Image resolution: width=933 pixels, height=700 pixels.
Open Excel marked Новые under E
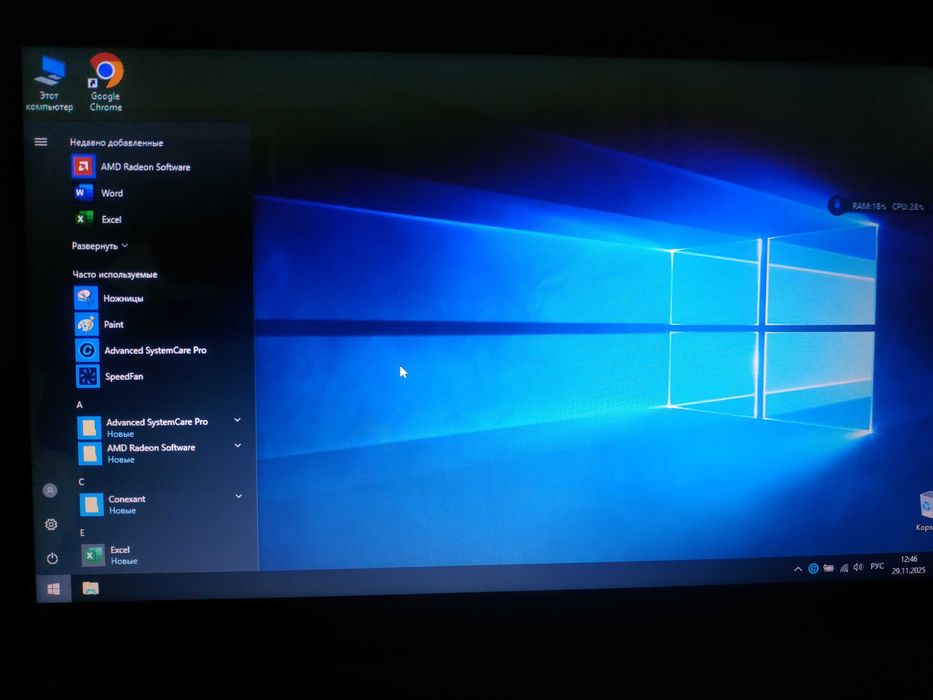(110, 555)
